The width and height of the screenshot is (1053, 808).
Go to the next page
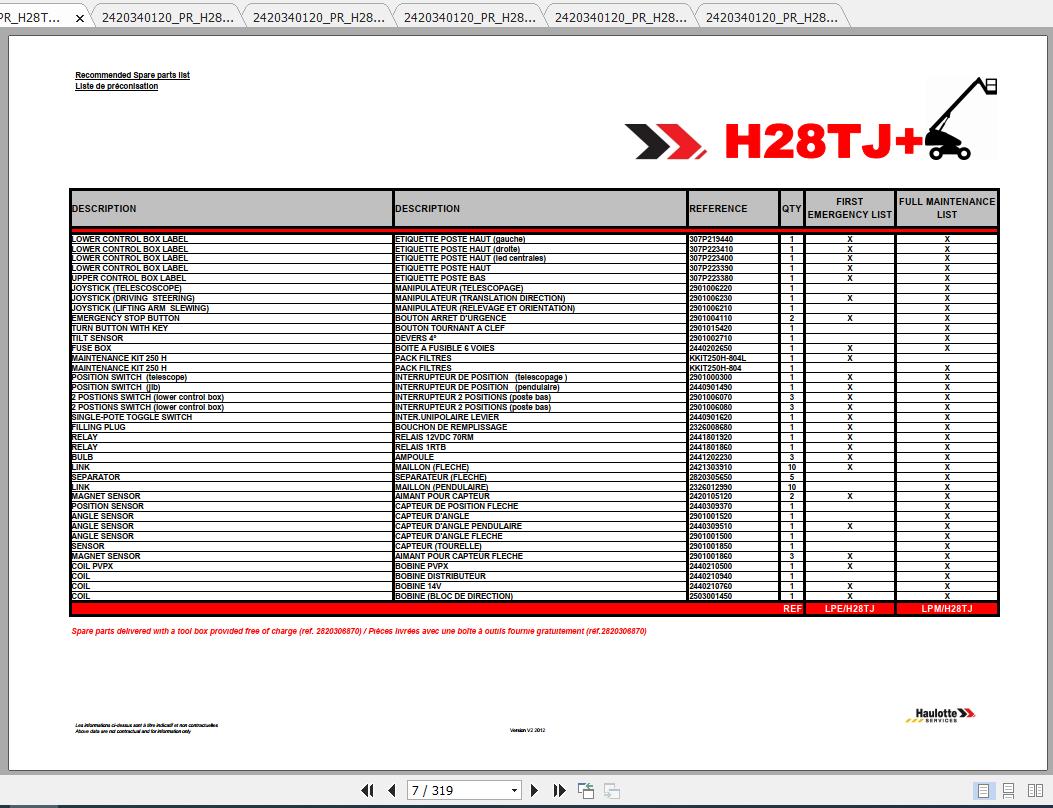point(535,791)
